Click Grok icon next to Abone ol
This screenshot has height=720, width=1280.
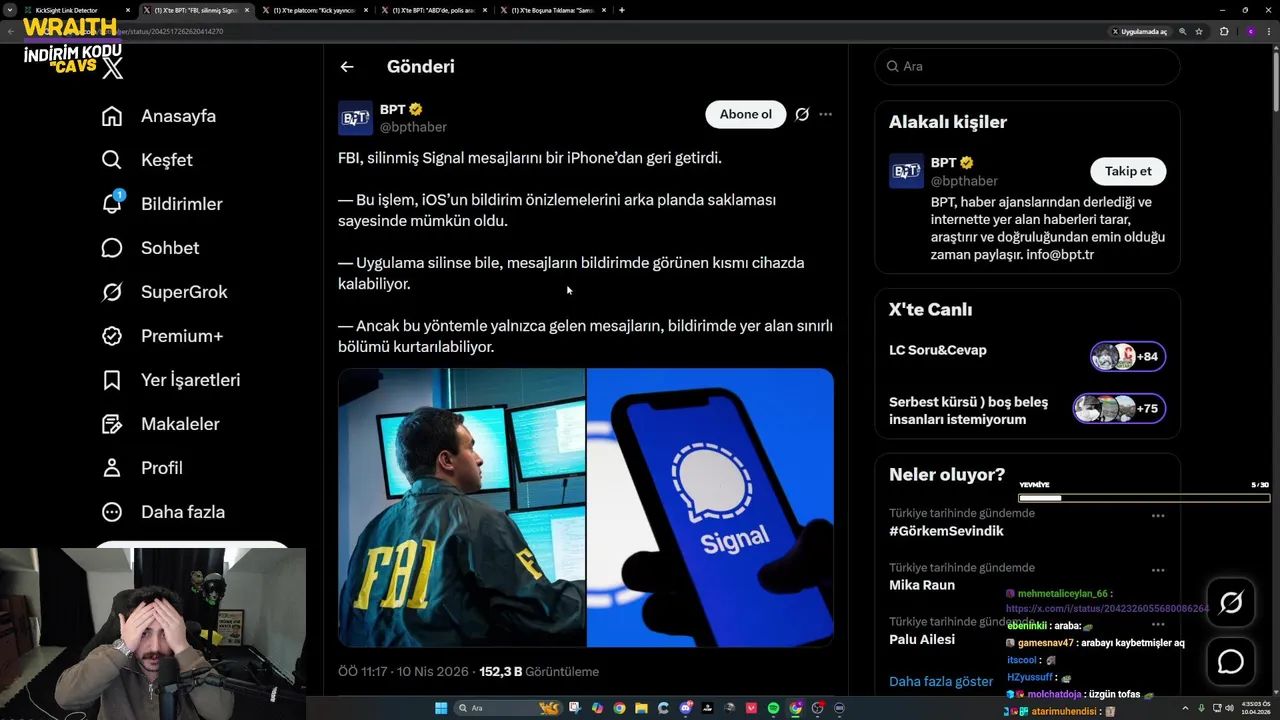click(x=802, y=114)
